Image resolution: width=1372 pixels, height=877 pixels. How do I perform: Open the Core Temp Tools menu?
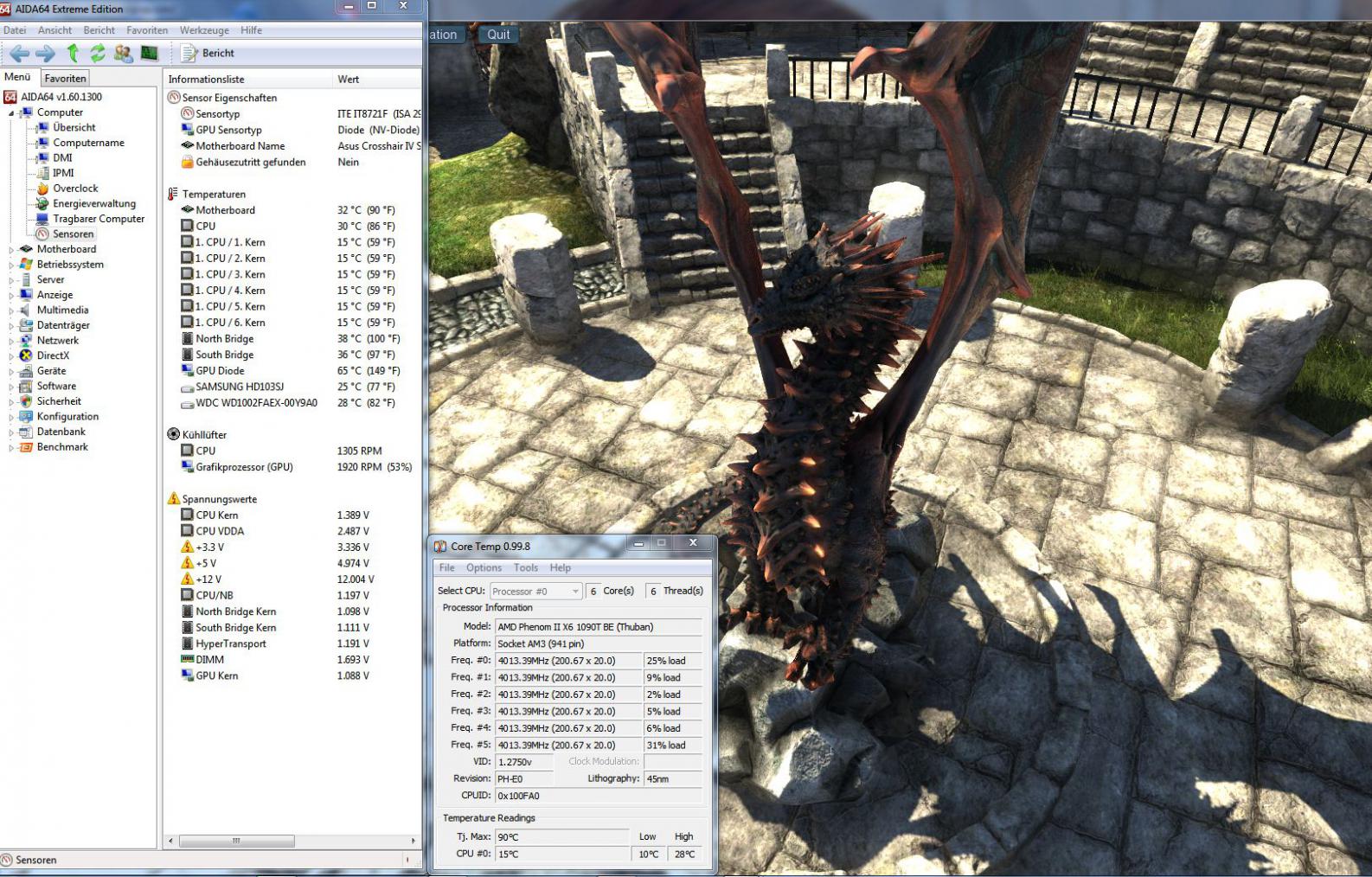(525, 568)
